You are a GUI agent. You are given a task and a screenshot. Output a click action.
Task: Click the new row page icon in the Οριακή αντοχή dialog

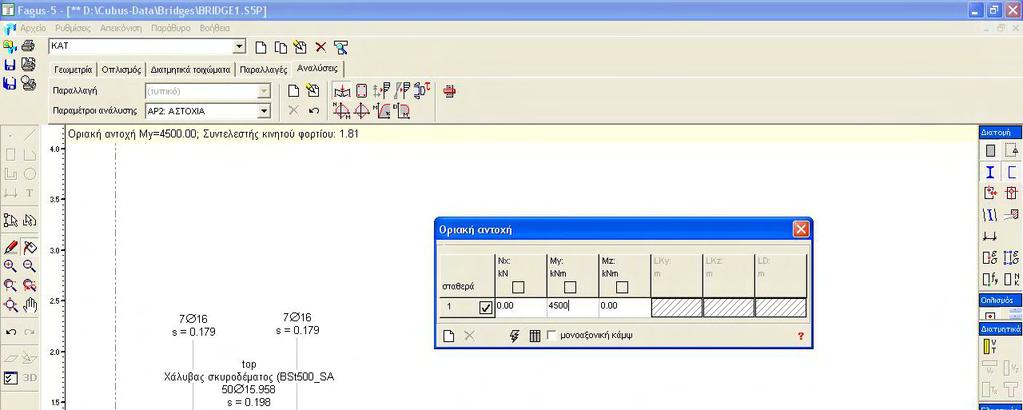pos(449,336)
